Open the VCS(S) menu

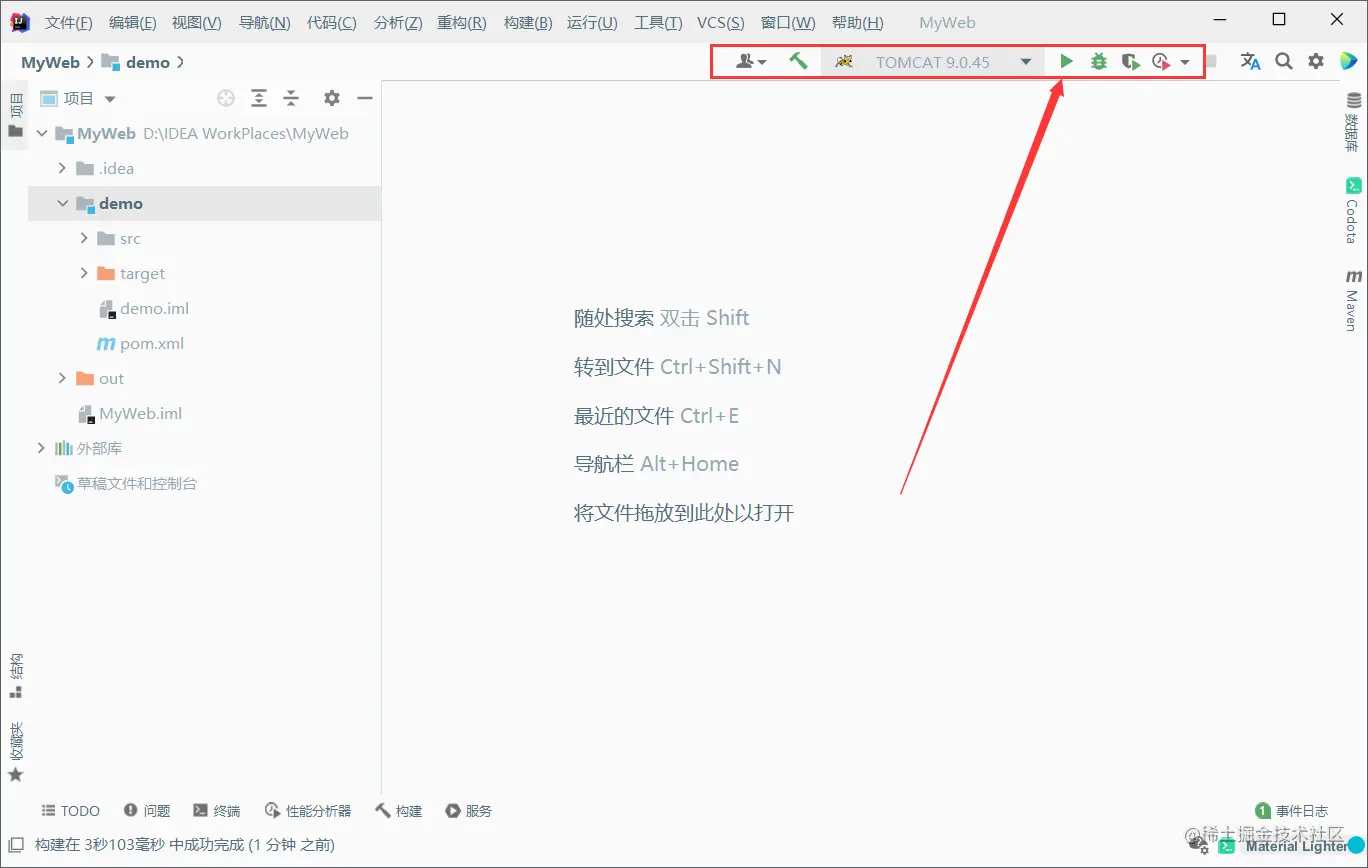point(720,22)
